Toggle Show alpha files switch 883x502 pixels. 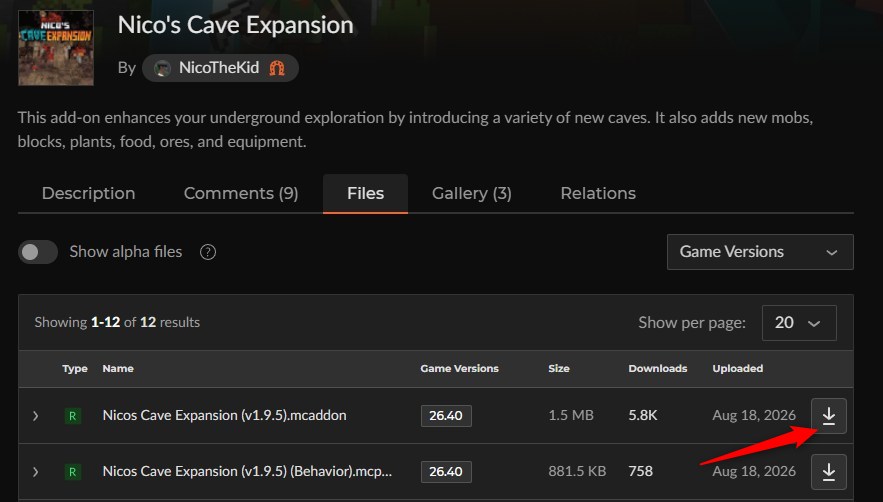tap(38, 252)
